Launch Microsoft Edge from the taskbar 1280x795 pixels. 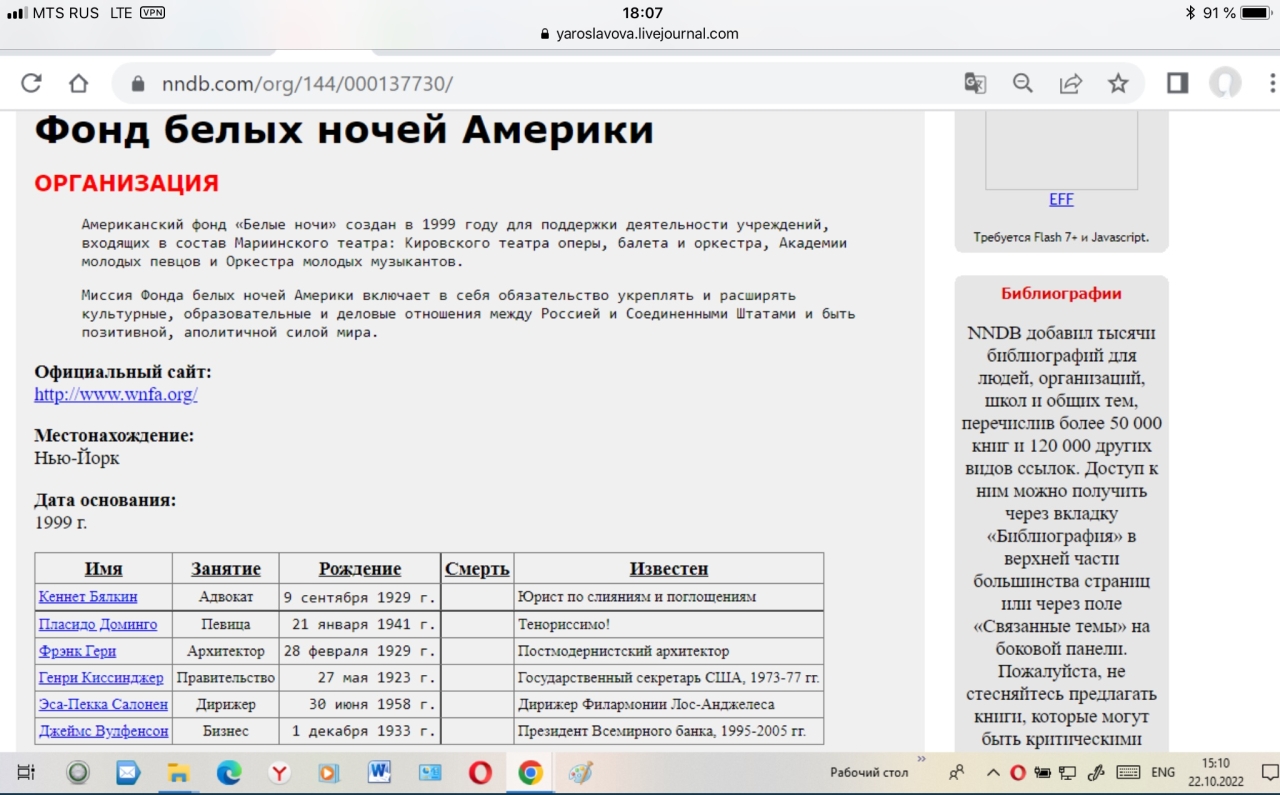pos(229,772)
